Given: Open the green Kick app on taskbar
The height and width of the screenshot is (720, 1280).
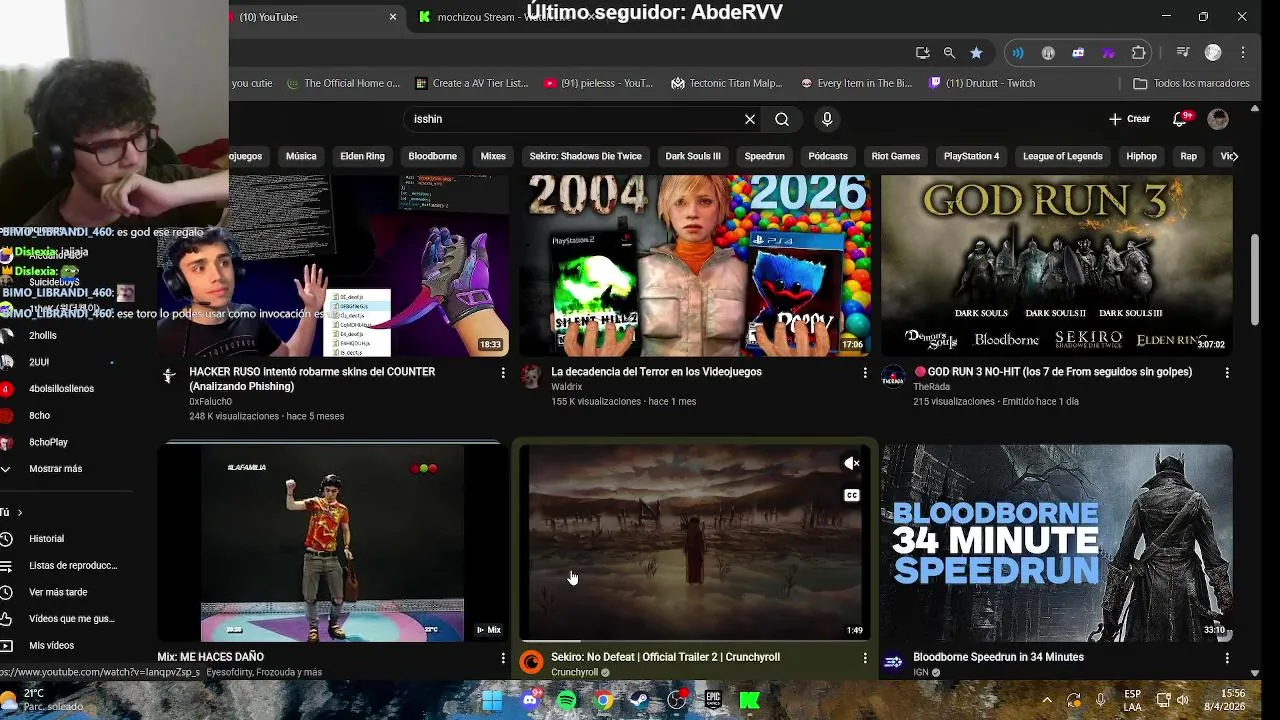Looking at the screenshot, I should point(750,700).
